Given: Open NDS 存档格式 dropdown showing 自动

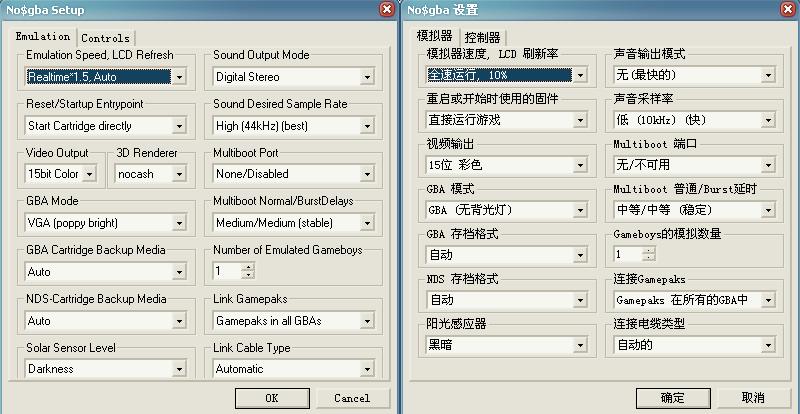Looking at the screenshot, I should [x=580, y=300].
